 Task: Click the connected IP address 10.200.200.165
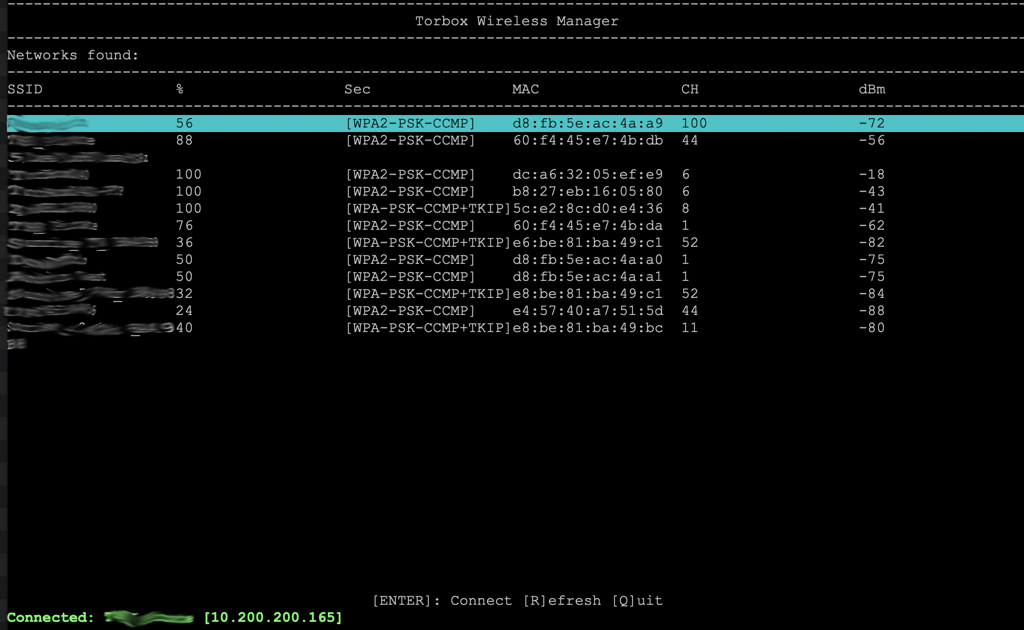[273, 618]
